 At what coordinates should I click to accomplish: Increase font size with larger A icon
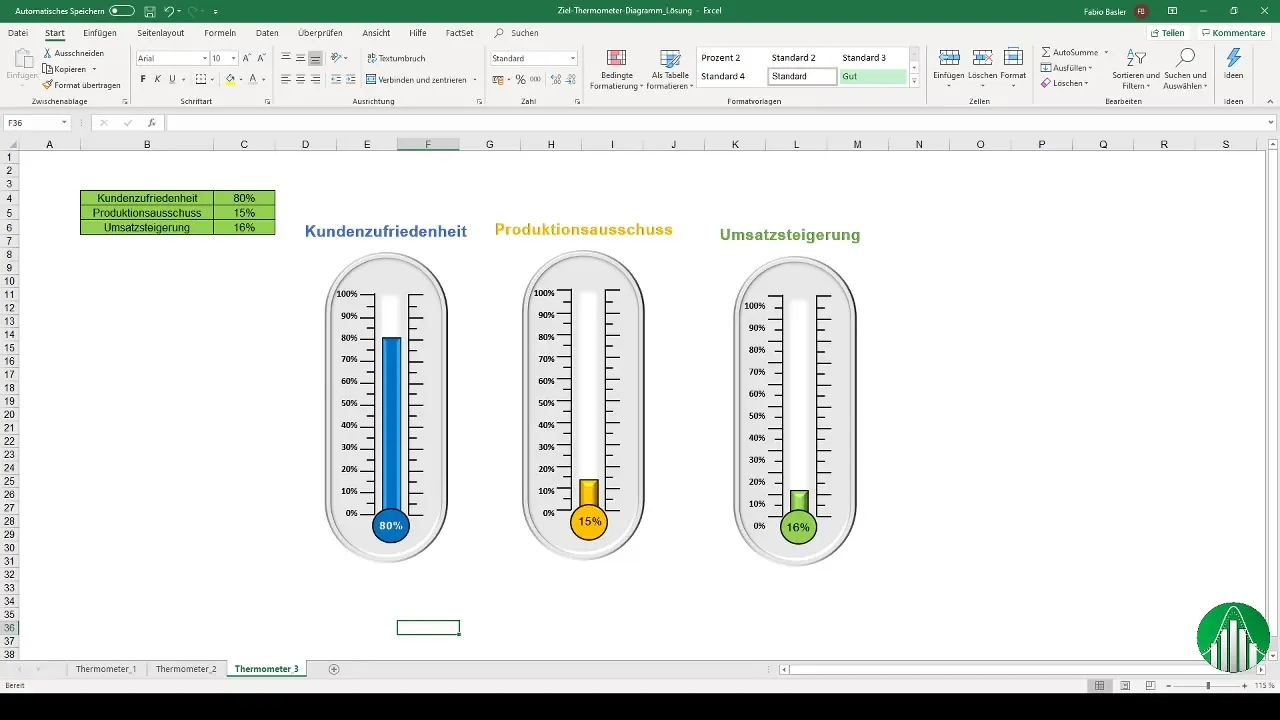pos(247,58)
